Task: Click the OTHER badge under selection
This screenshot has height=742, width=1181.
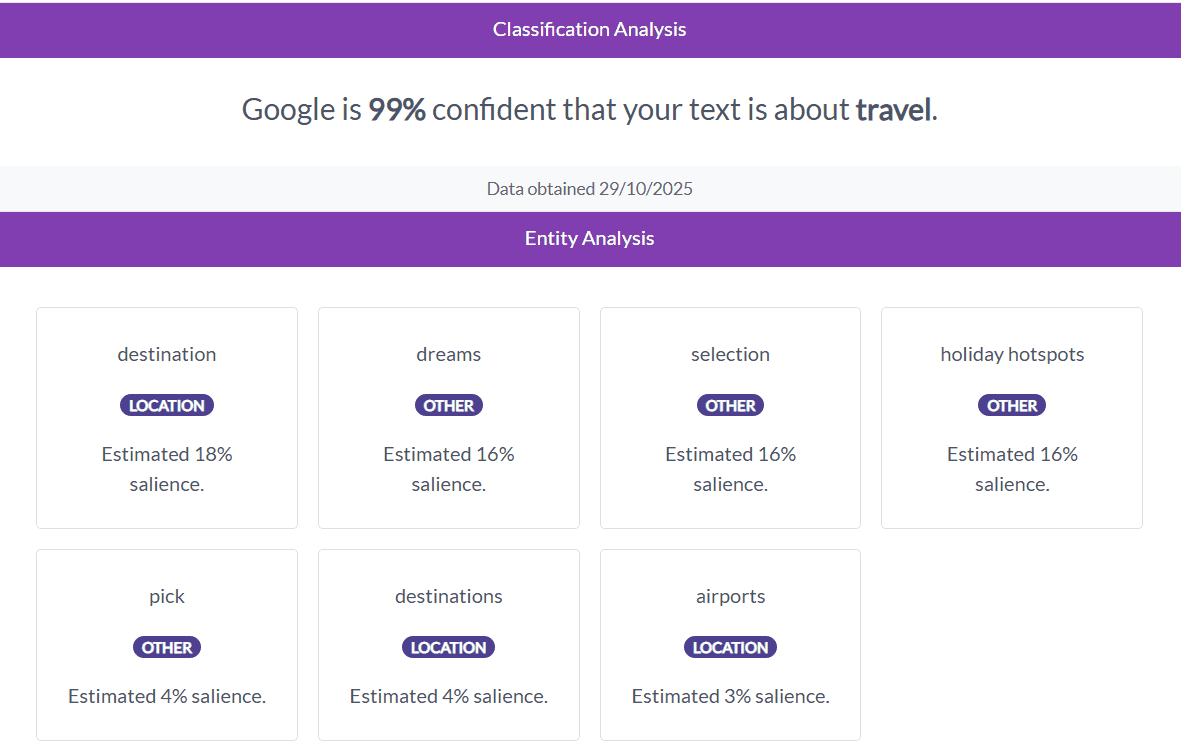Action: (730, 405)
